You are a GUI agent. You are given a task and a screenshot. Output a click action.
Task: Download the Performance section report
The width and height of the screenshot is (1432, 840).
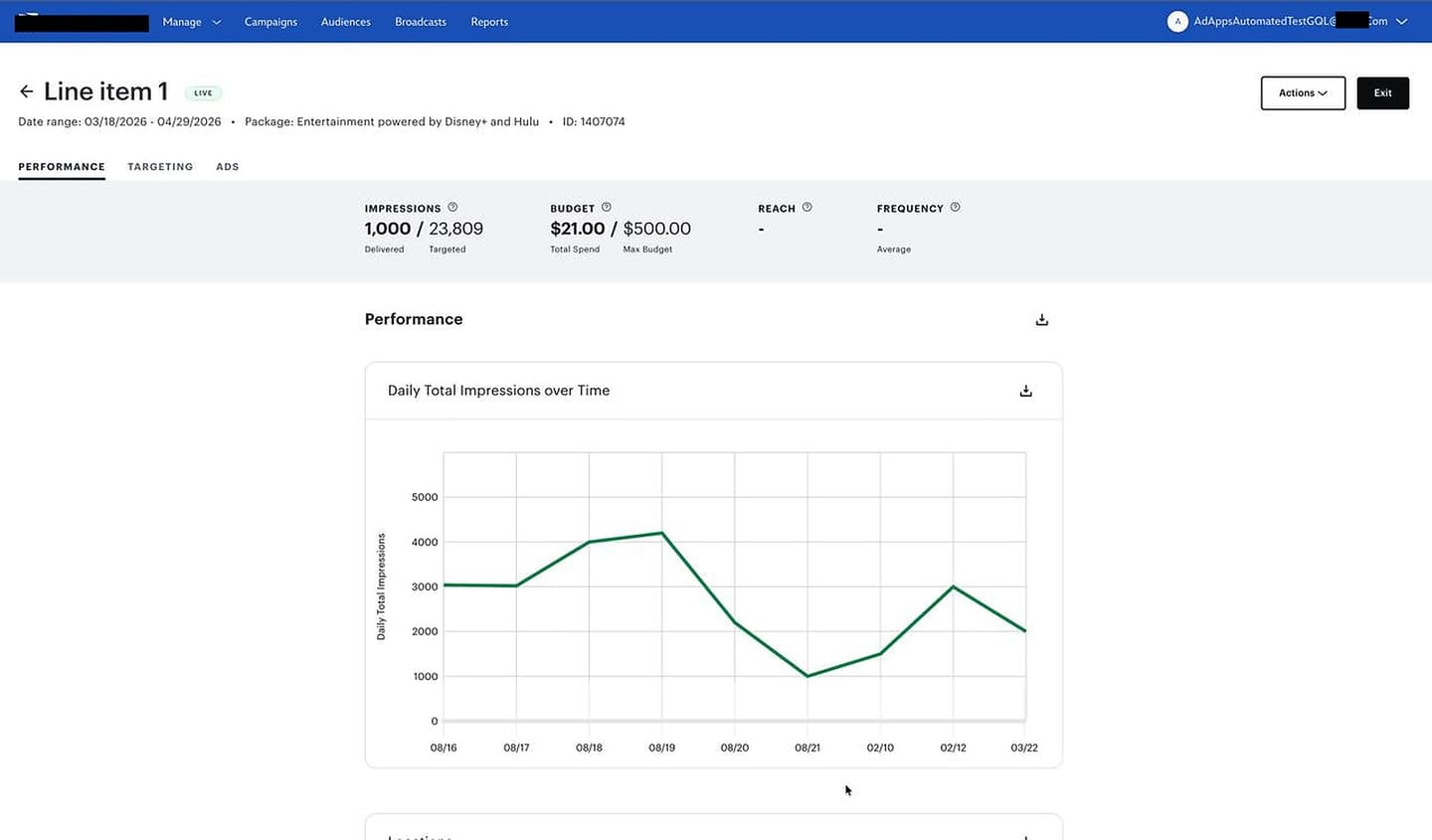1041,319
